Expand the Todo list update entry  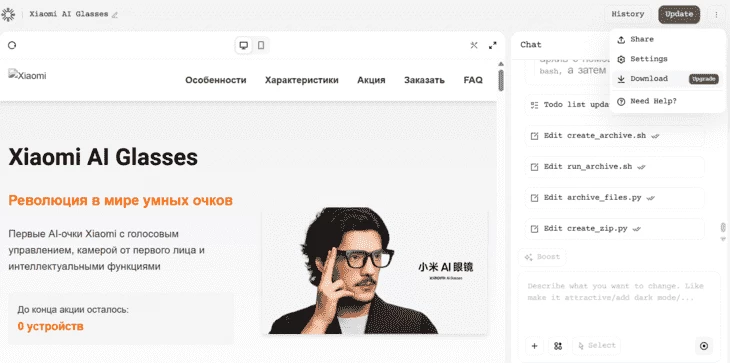[x=568, y=105]
